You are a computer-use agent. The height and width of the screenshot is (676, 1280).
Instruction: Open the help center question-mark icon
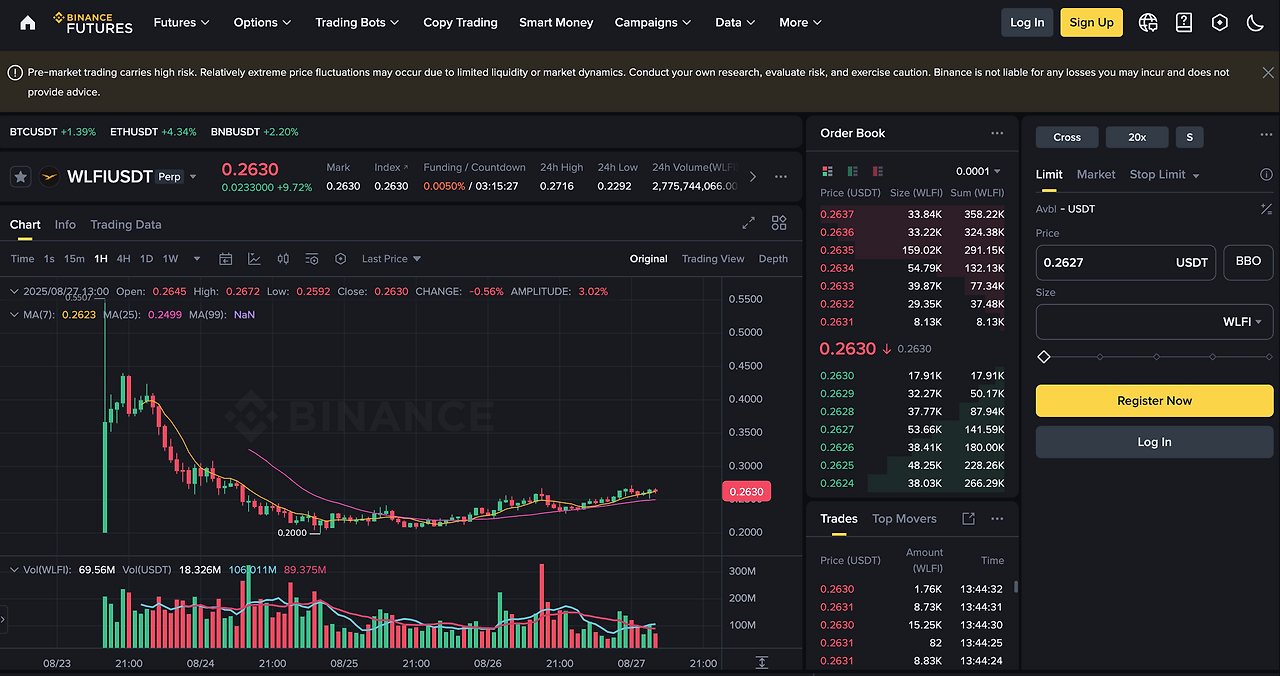(x=1184, y=22)
